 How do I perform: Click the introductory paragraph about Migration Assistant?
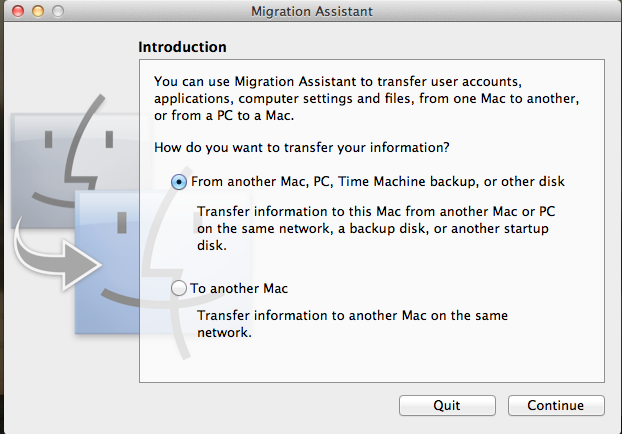(x=367, y=98)
